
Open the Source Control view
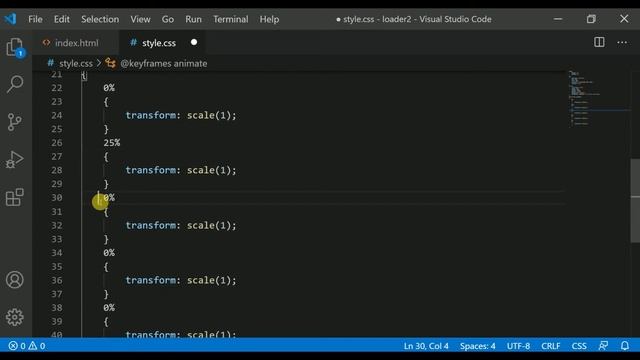tap(15, 122)
